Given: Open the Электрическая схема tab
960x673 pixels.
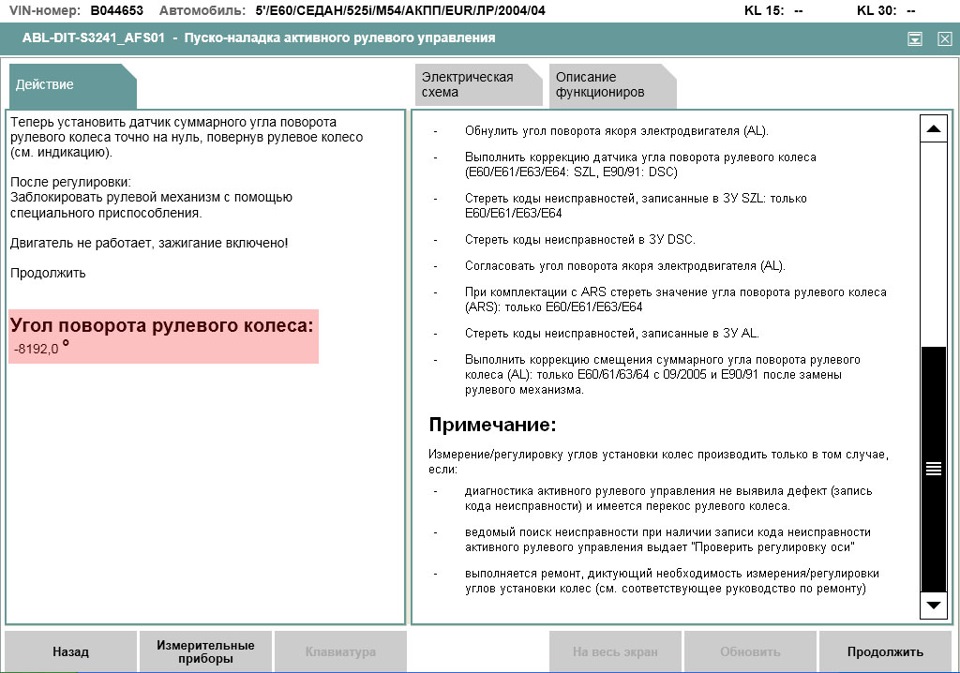Looking at the screenshot, I should point(478,85).
